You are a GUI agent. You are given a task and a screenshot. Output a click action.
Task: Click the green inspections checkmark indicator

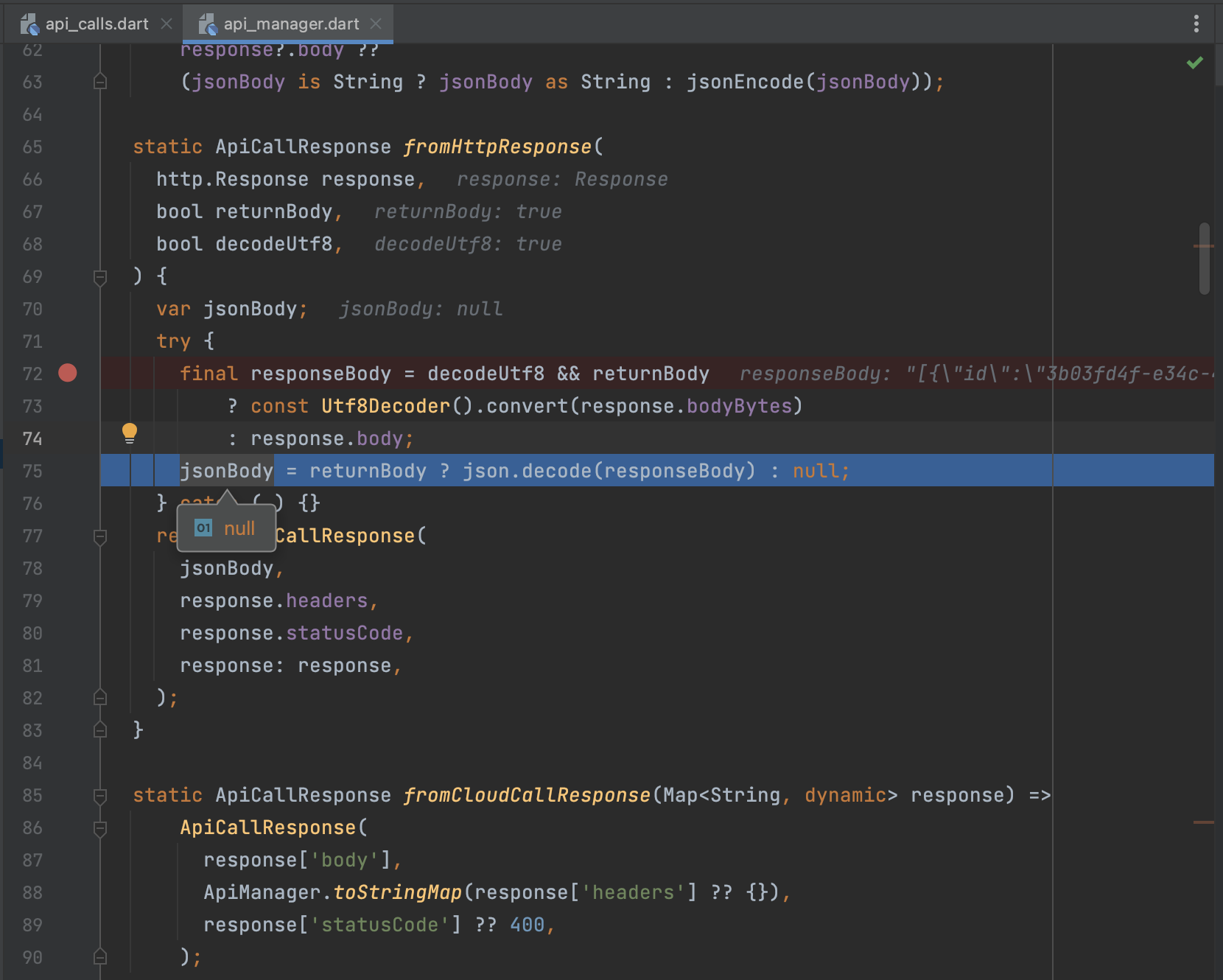[x=1194, y=63]
